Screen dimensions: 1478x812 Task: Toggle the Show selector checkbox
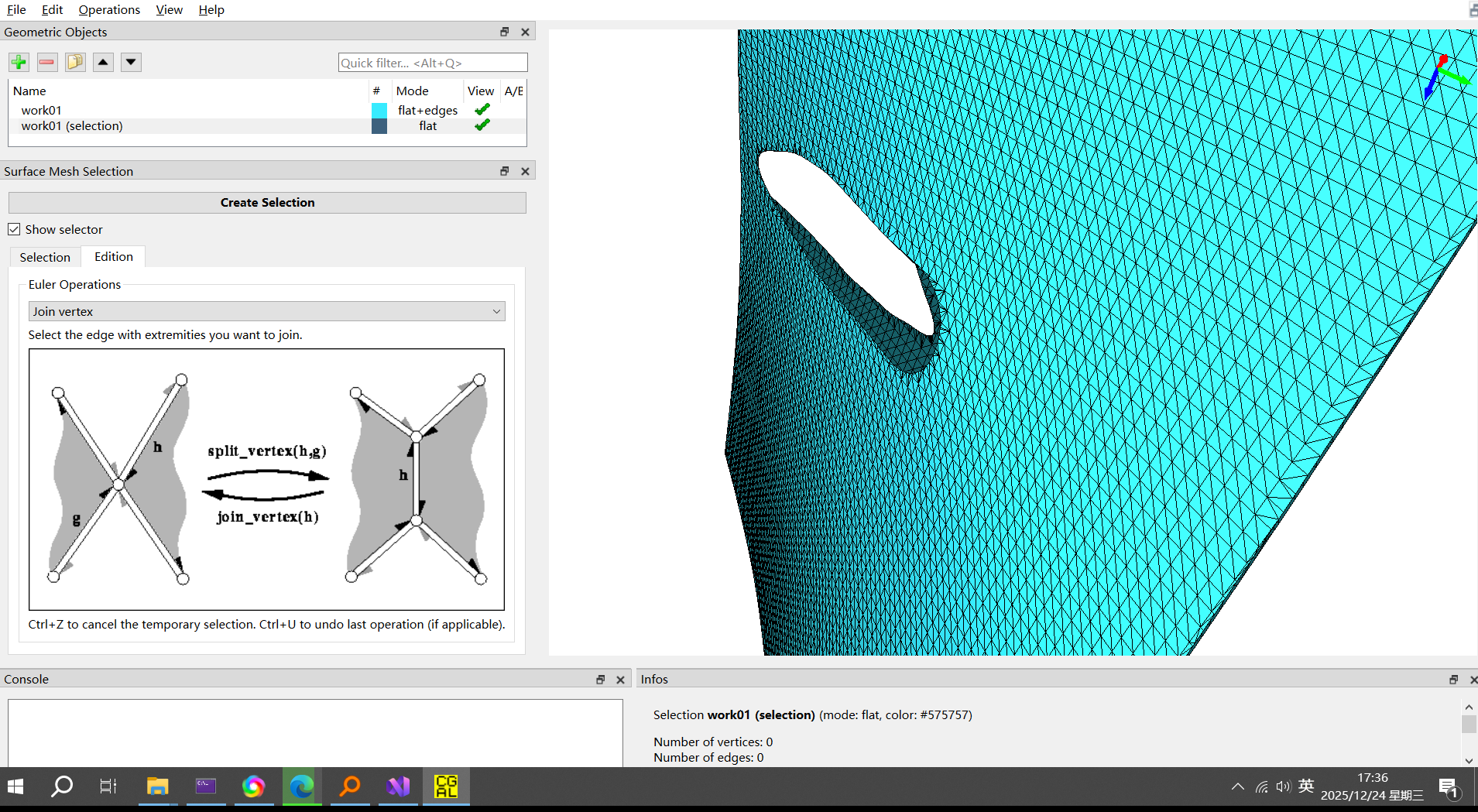point(14,229)
